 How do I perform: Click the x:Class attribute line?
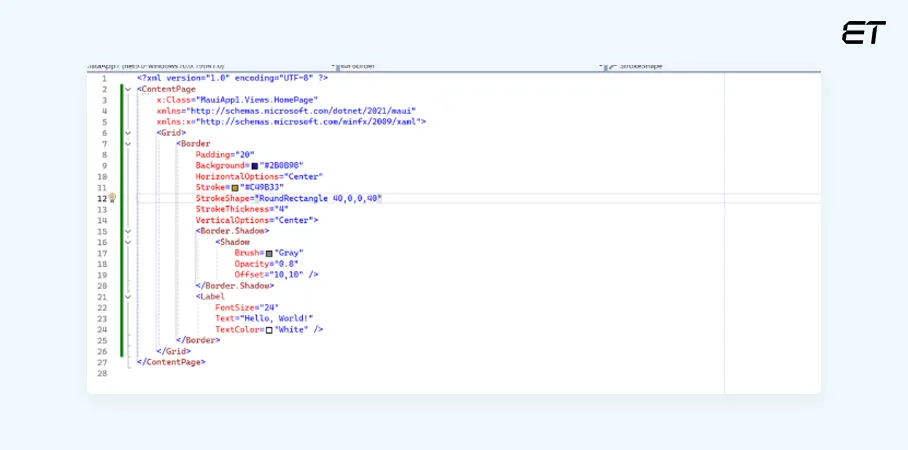click(x=237, y=100)
